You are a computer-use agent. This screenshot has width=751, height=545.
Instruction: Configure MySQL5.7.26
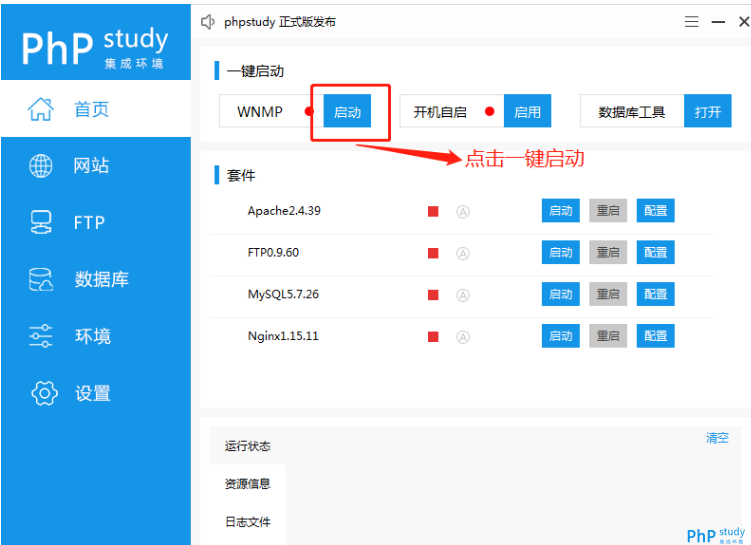pyautogui.click(x=656, y=294)
